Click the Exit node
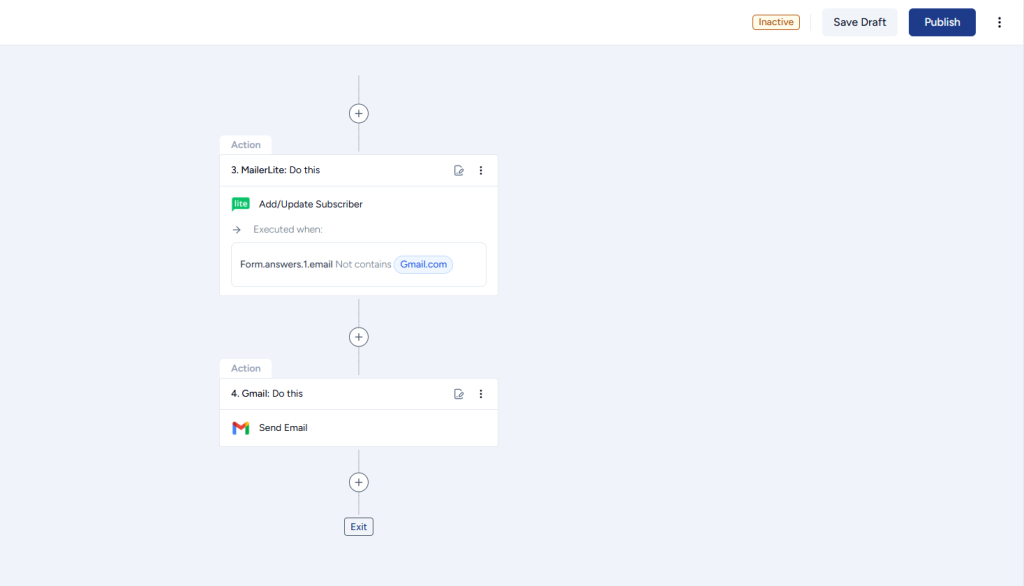 (359, 526)
